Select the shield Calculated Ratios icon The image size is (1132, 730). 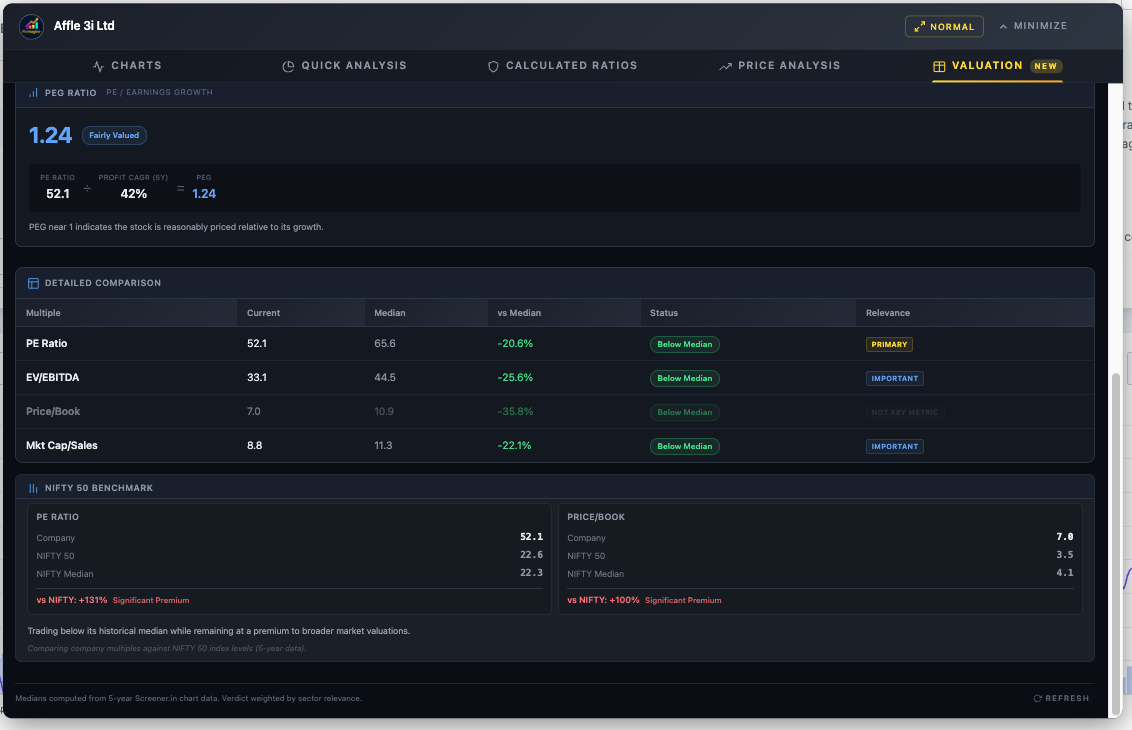(493, 65)
